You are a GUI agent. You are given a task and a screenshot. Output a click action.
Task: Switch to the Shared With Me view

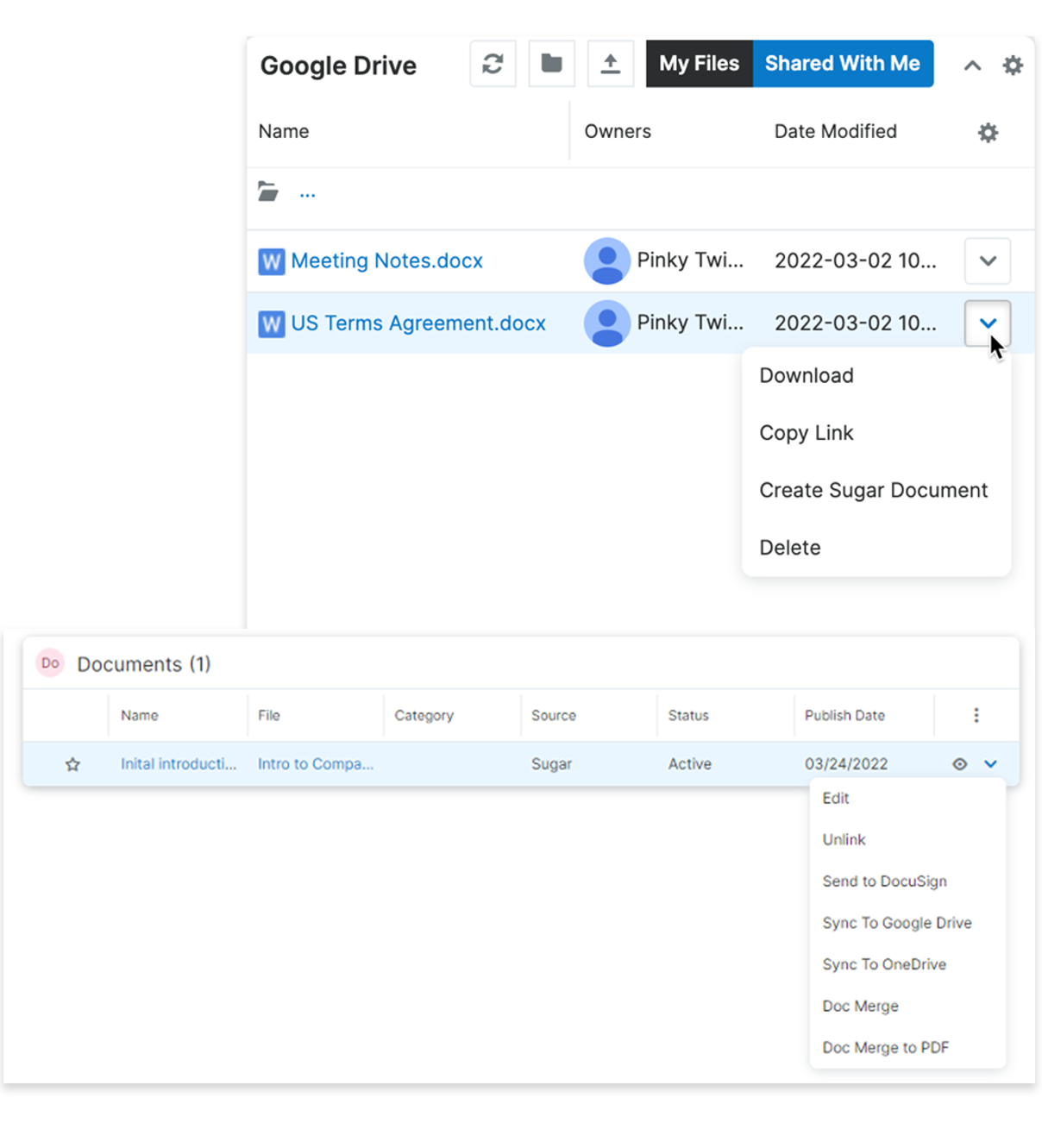[x=842, y=64]
